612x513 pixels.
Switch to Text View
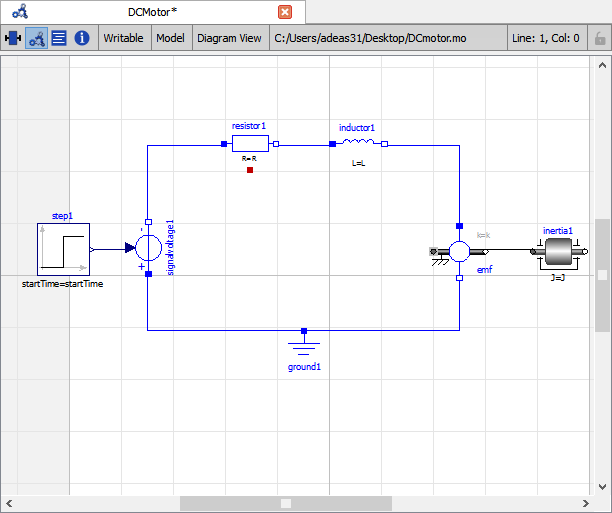point(59,38)
